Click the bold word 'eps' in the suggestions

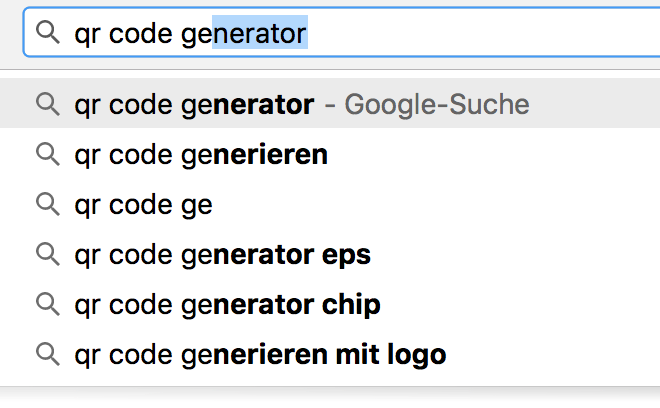pyautogui.click(x=346, y=255)
